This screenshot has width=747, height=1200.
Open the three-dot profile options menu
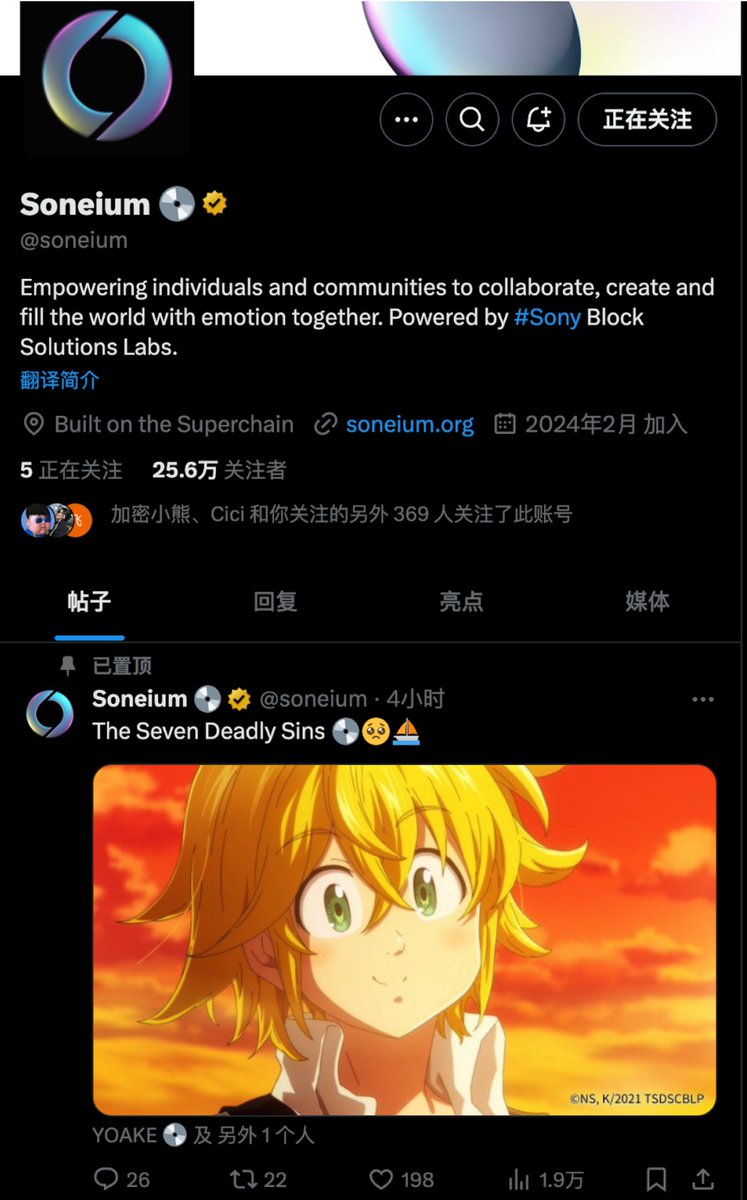406,120
